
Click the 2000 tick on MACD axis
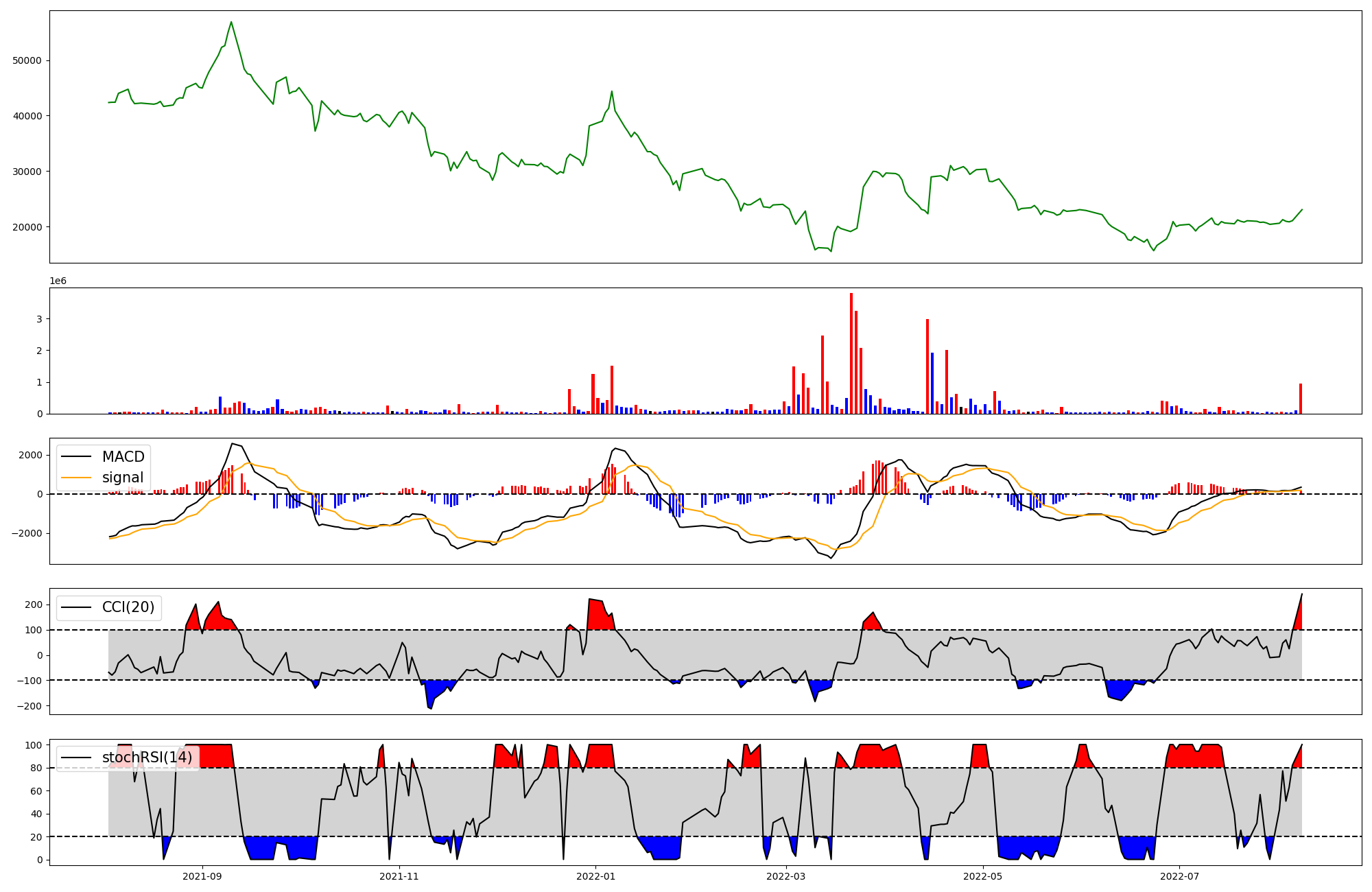(30, 456)
